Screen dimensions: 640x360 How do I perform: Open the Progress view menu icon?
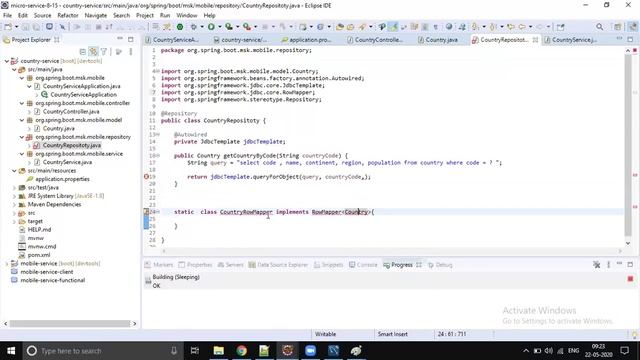point(609,265)
